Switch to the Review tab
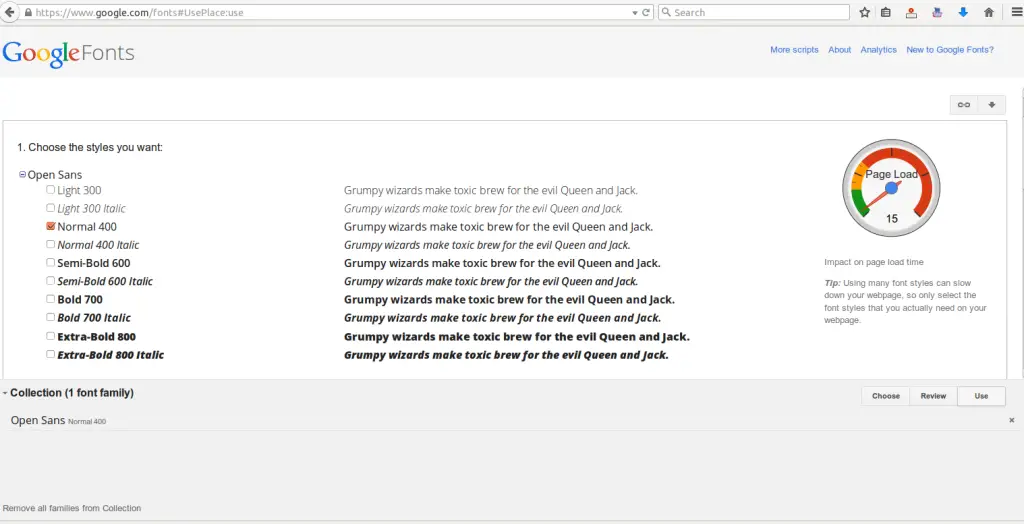Image resolution: width=1024 pixels, height=524 pixels. tap(933, 396)
